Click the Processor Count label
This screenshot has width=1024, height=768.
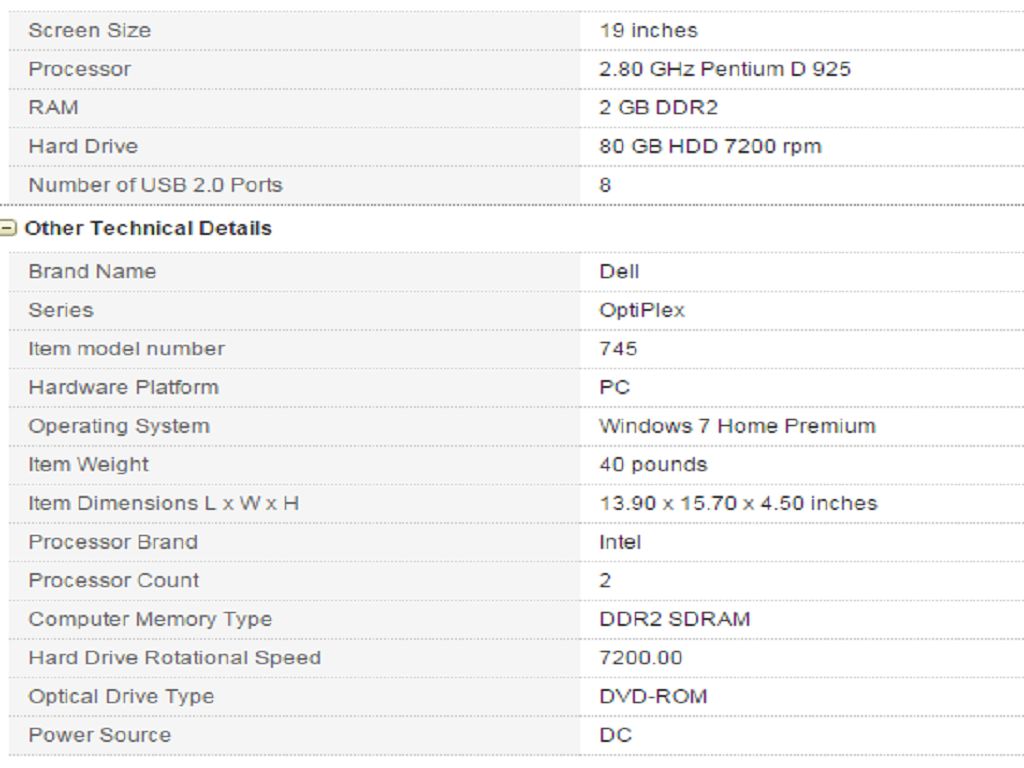click(x=114, y=580)
